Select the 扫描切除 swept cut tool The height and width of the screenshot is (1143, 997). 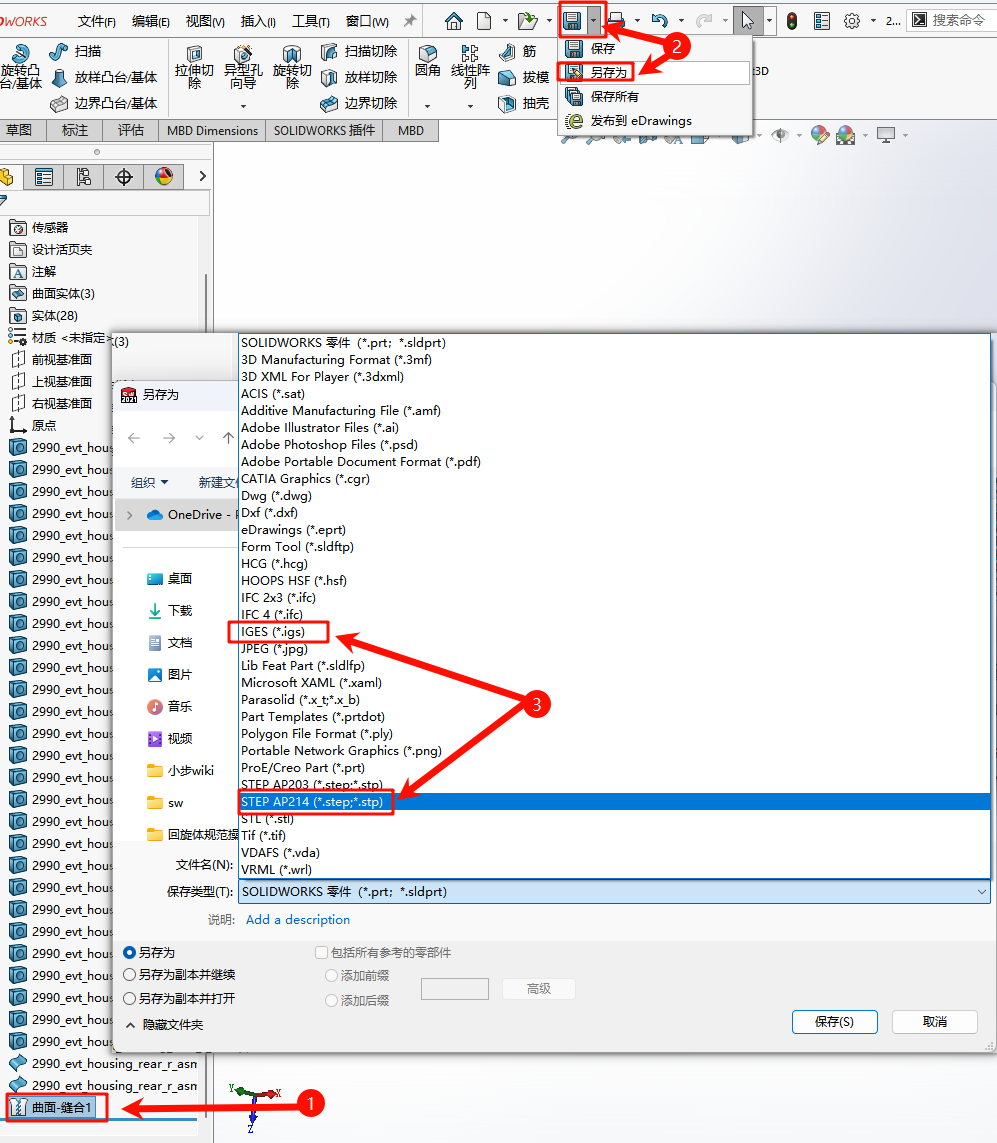[359, 51]
